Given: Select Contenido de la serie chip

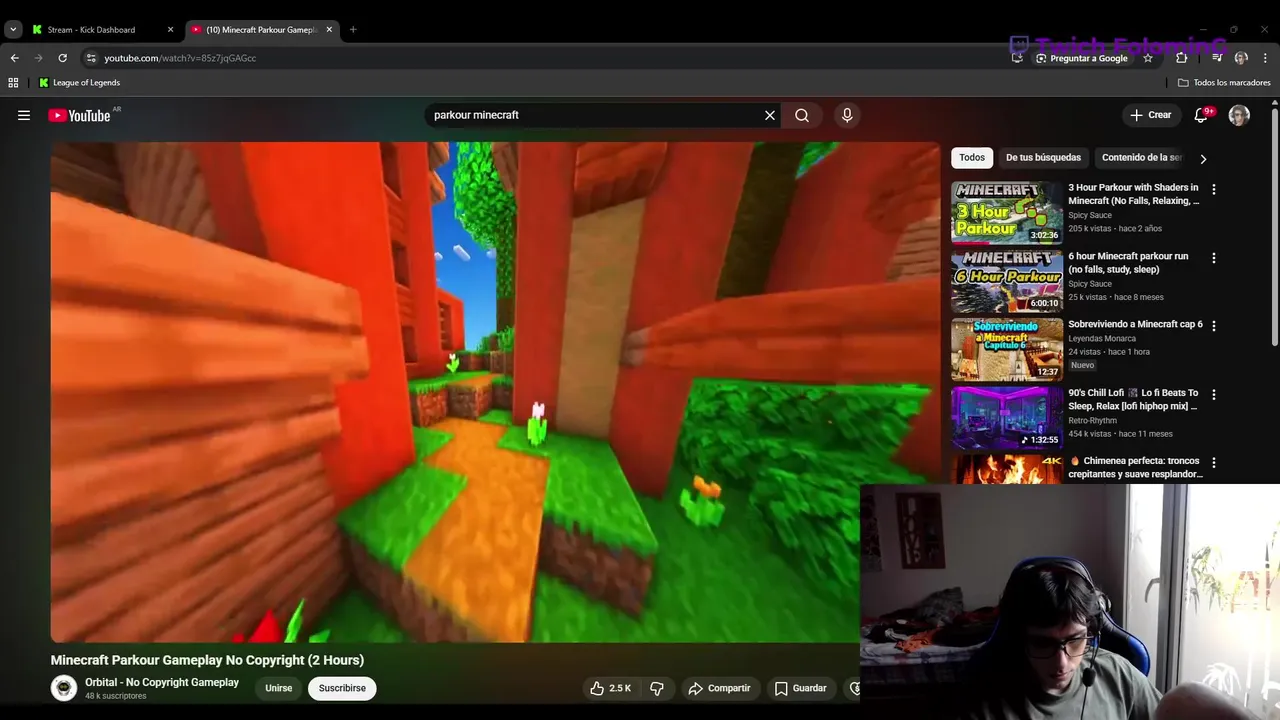Looking at the screenshot, I should 1141,158.
